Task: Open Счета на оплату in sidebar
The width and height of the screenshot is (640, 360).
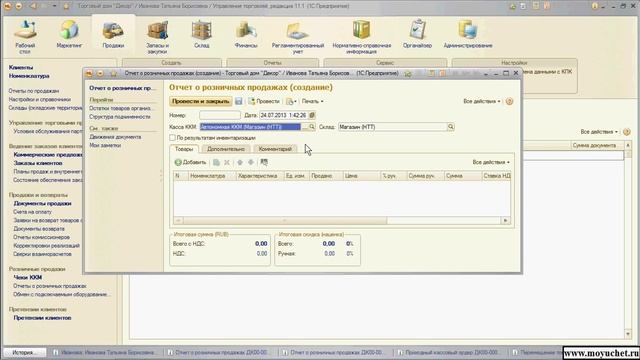Action: 32,212
